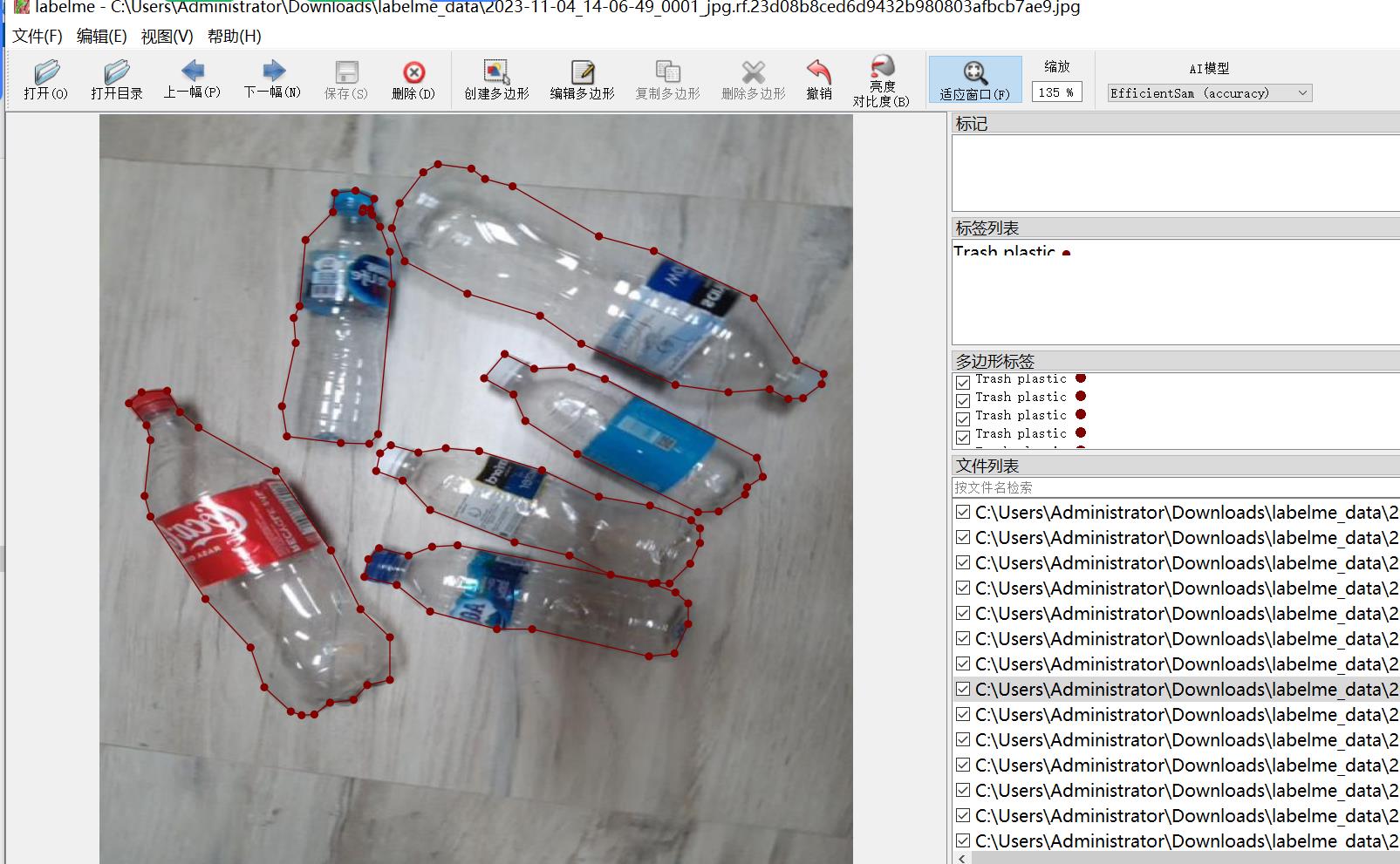The image size is (1400, 864).
Task: Save annotations with 保存(S)
Action: click(x=346, y=80)
